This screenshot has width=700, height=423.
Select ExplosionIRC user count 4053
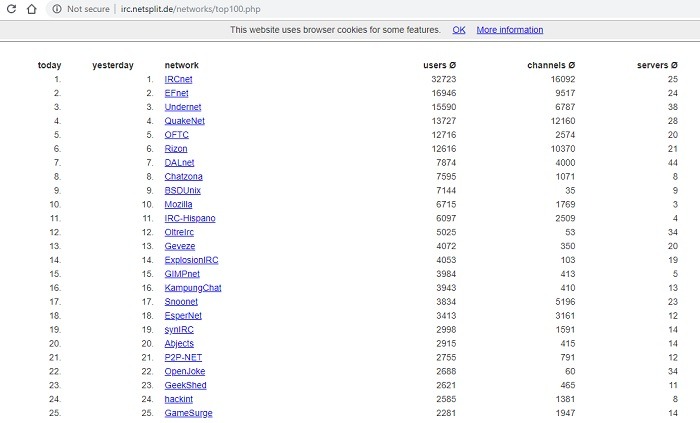coord(446,260)
